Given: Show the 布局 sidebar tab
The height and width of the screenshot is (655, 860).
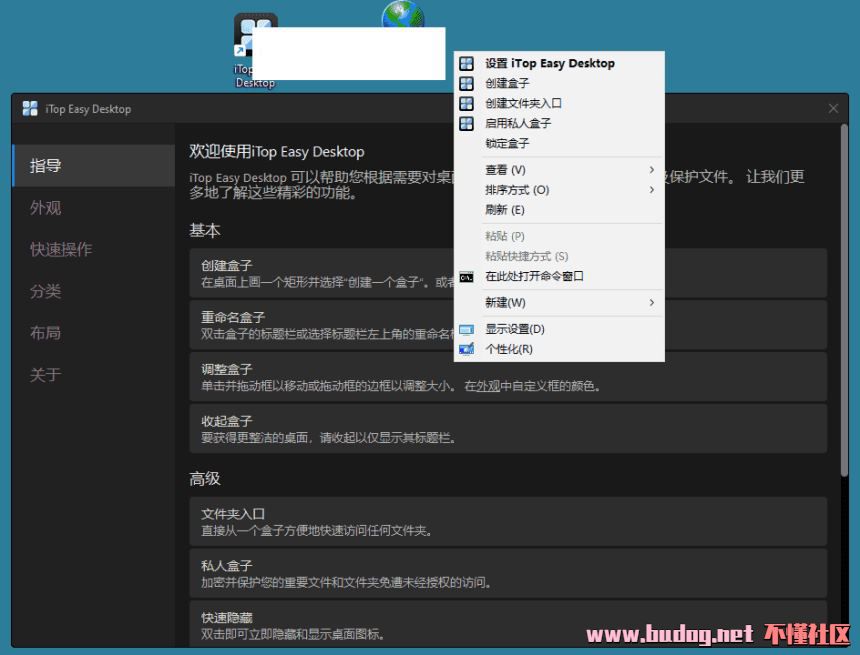Looking at the screenshot, I should [93, 333].
